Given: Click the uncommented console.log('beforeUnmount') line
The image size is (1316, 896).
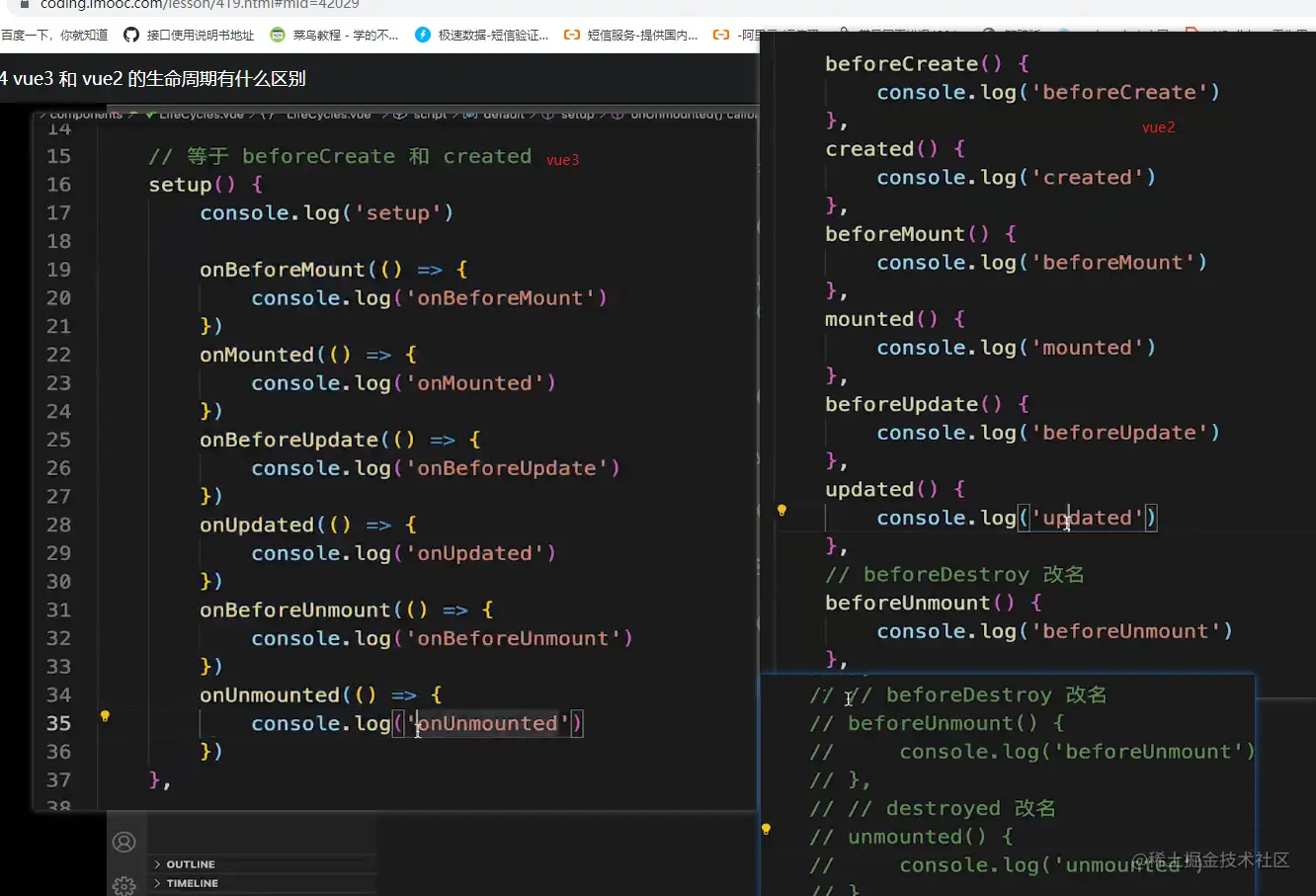Looking at the screenshot, I should [1055, 631].
